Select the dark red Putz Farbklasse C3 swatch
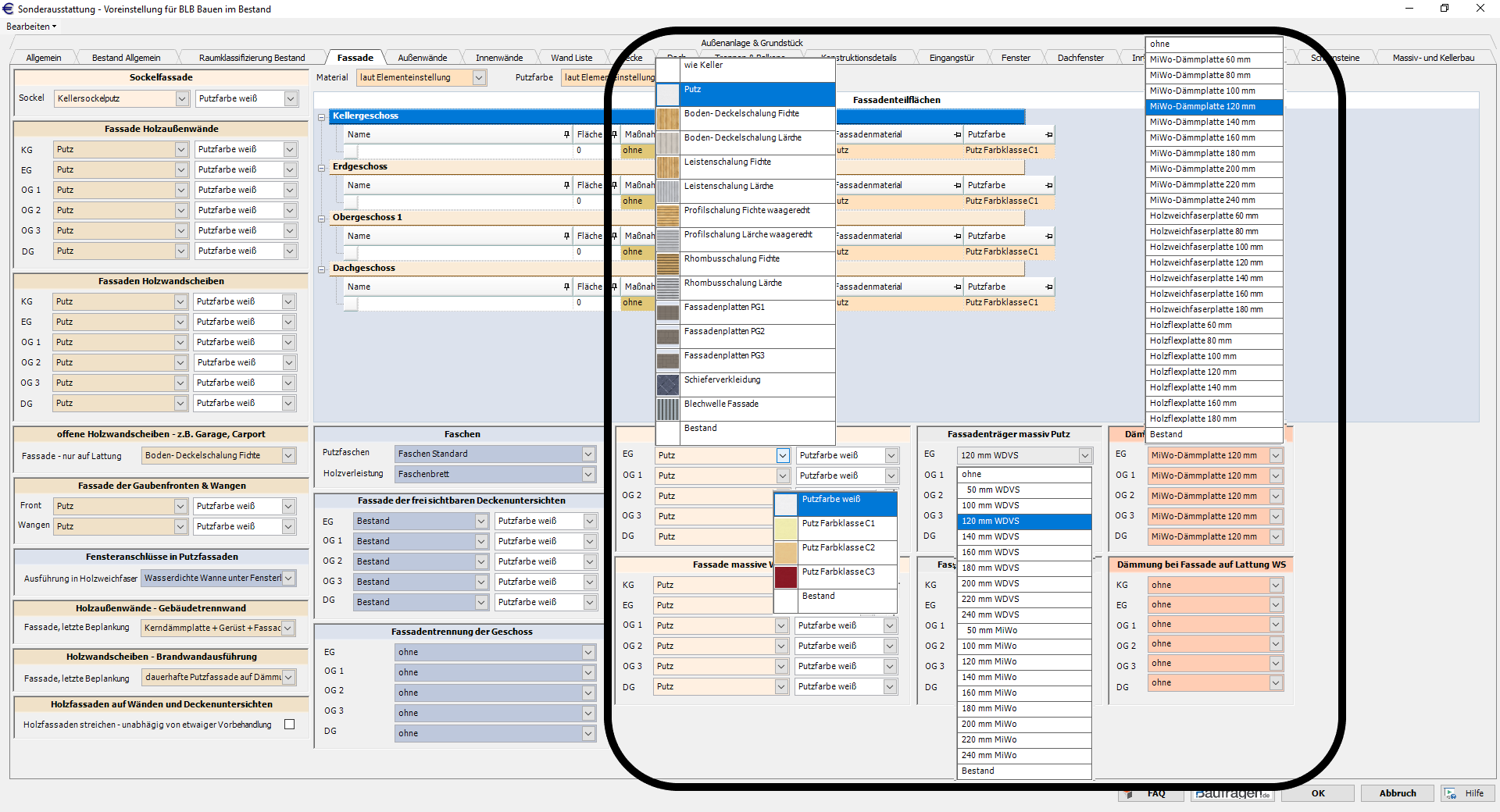The image size is (1500, 812). coord(785,577)
